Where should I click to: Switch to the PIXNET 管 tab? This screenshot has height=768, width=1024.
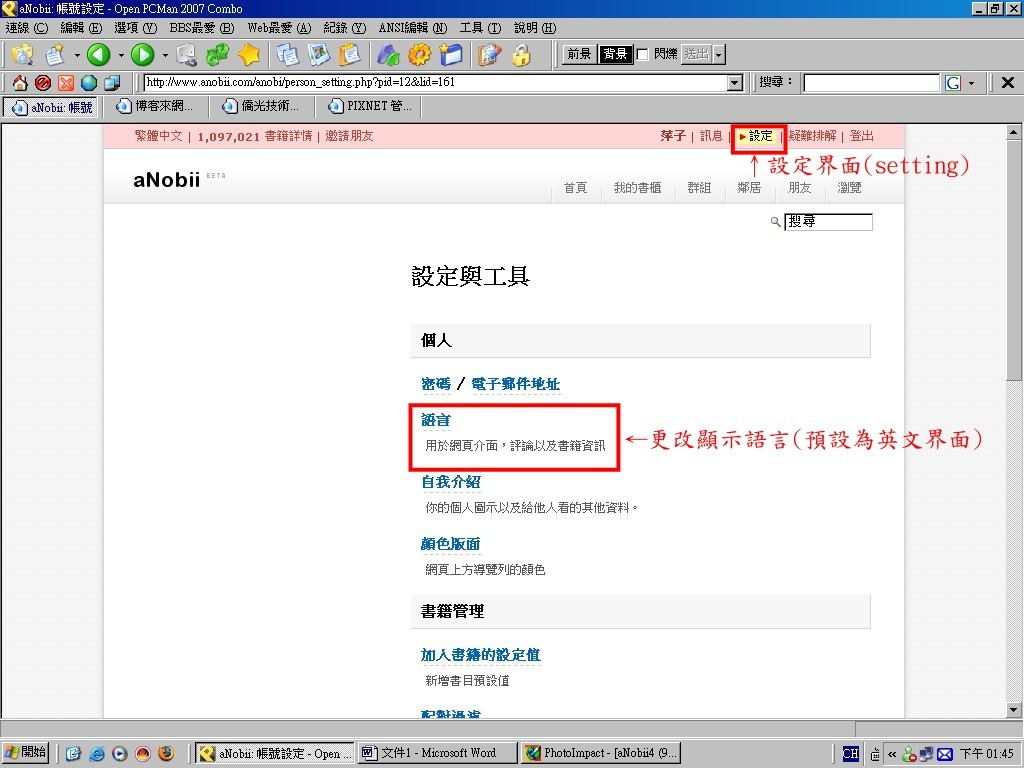(x=371, y=106)
